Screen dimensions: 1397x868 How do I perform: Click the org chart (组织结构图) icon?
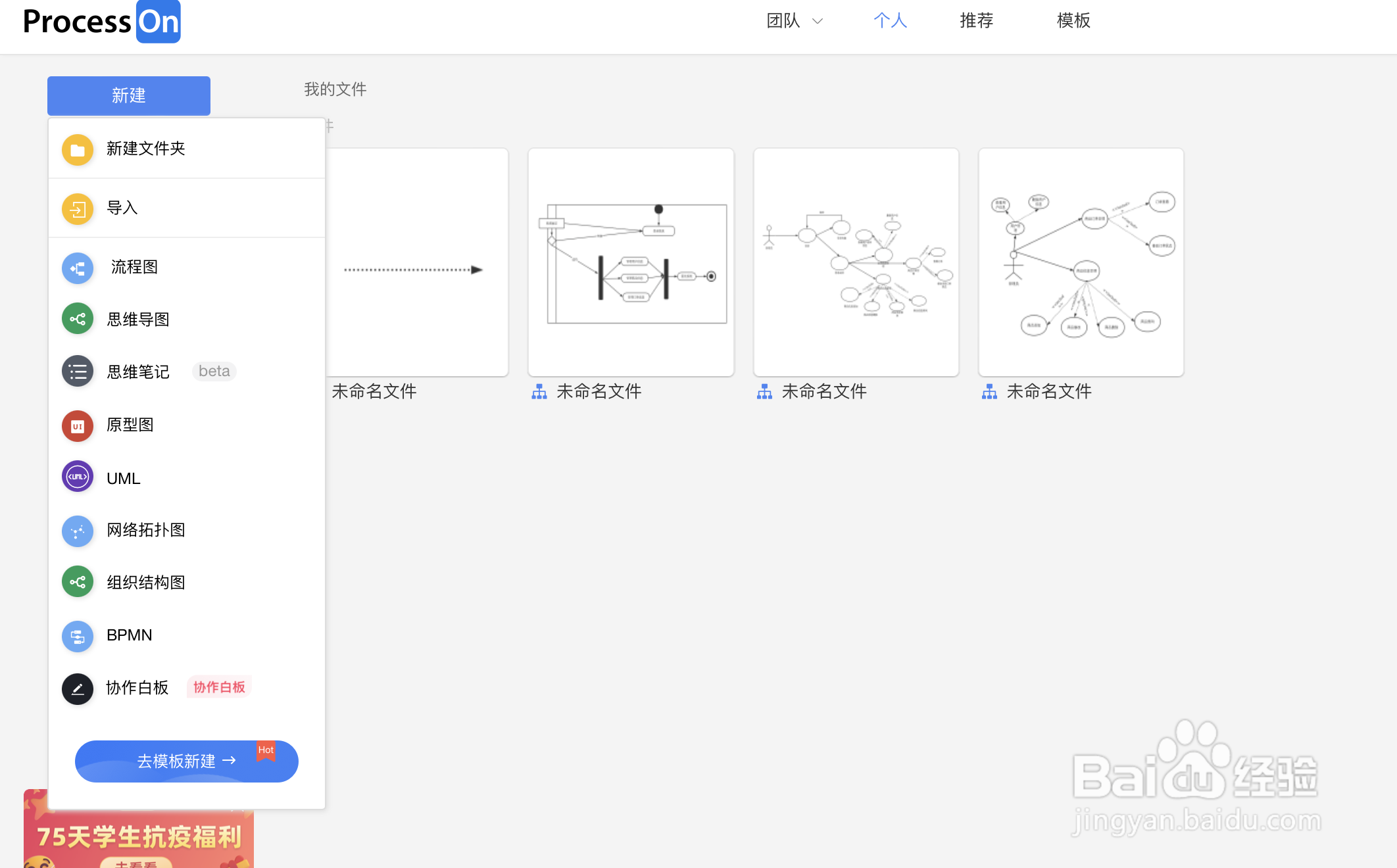(x=78, y=583)
